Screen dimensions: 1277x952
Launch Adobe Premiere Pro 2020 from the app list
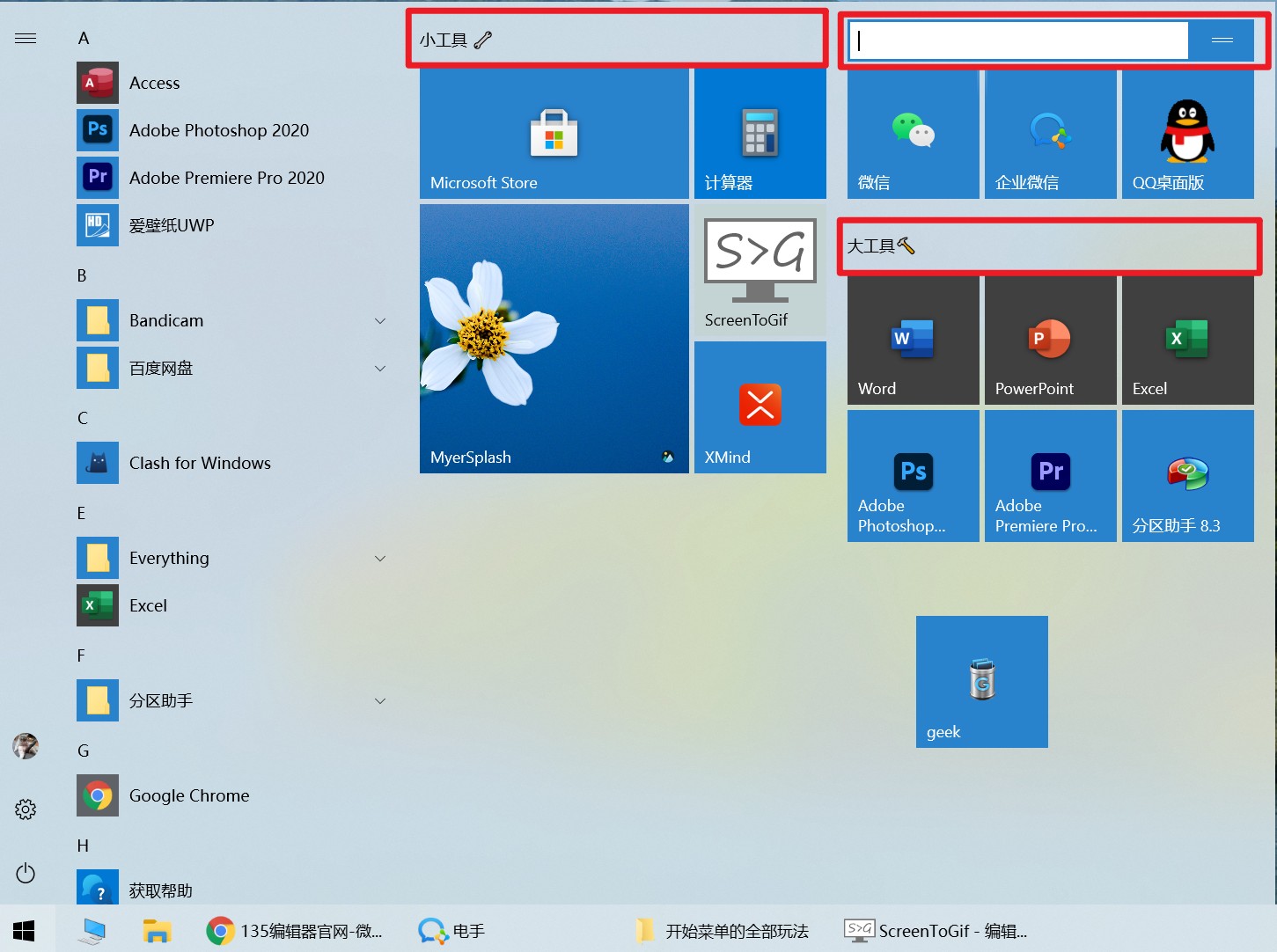coord(232,178)
